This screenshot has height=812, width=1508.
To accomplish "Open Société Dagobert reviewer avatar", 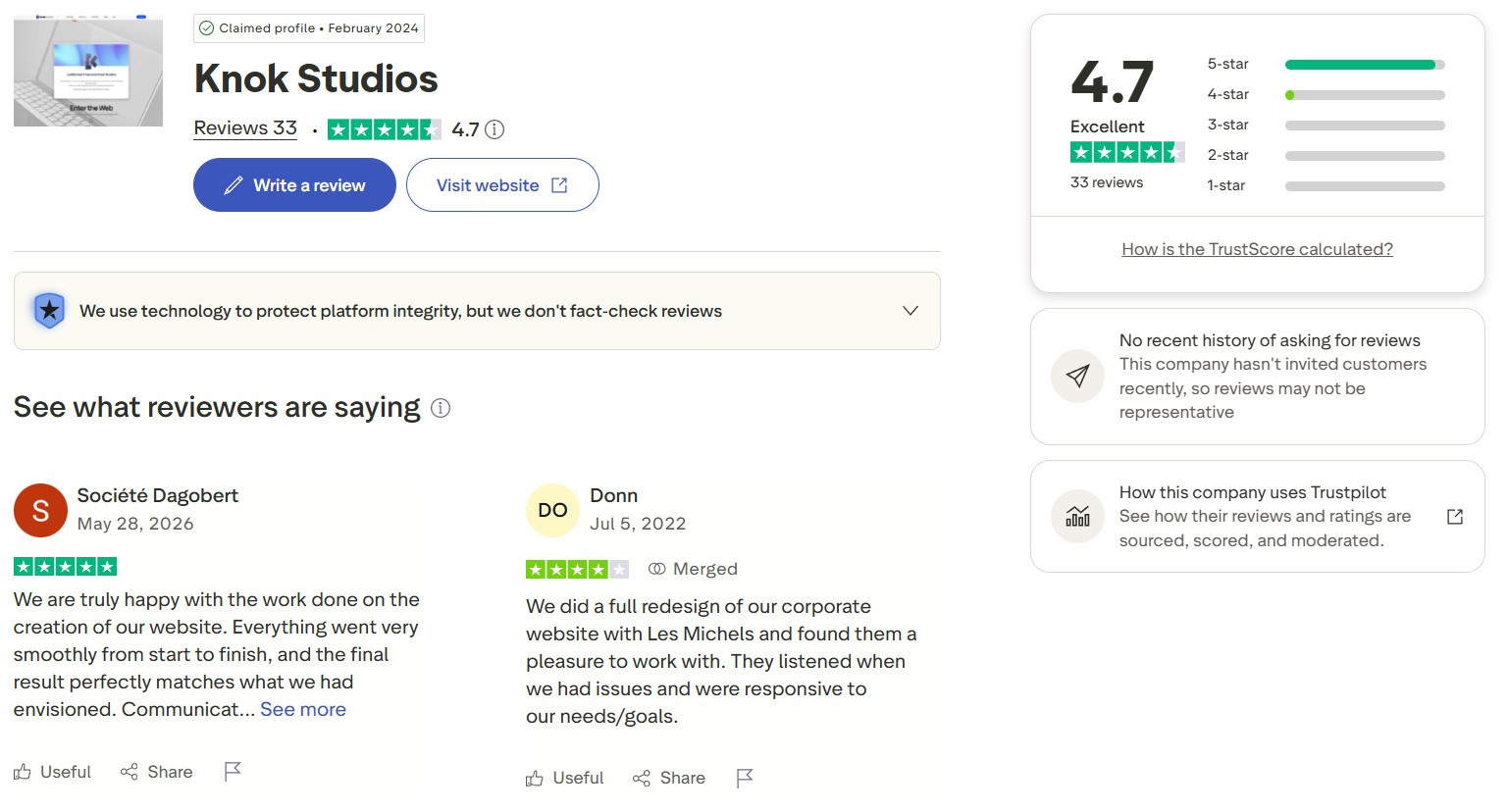I will point(40,510).
